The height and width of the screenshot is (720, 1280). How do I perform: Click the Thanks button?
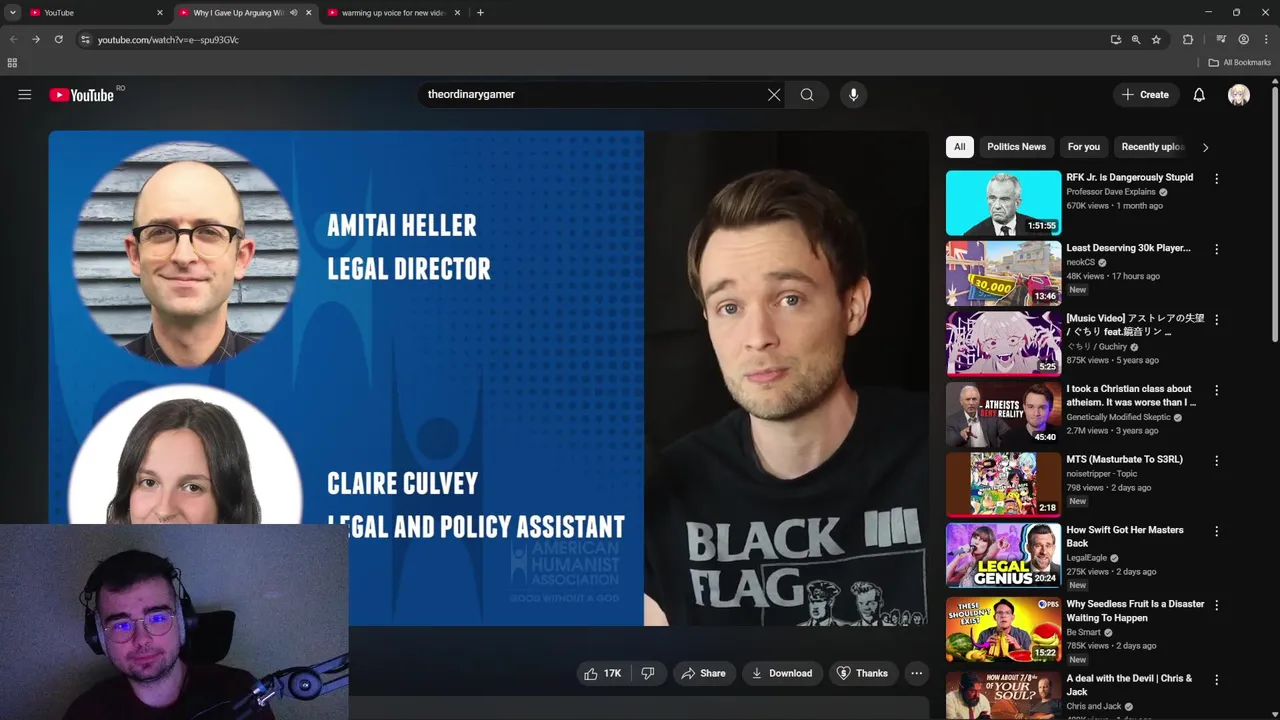tap(863, 673)
